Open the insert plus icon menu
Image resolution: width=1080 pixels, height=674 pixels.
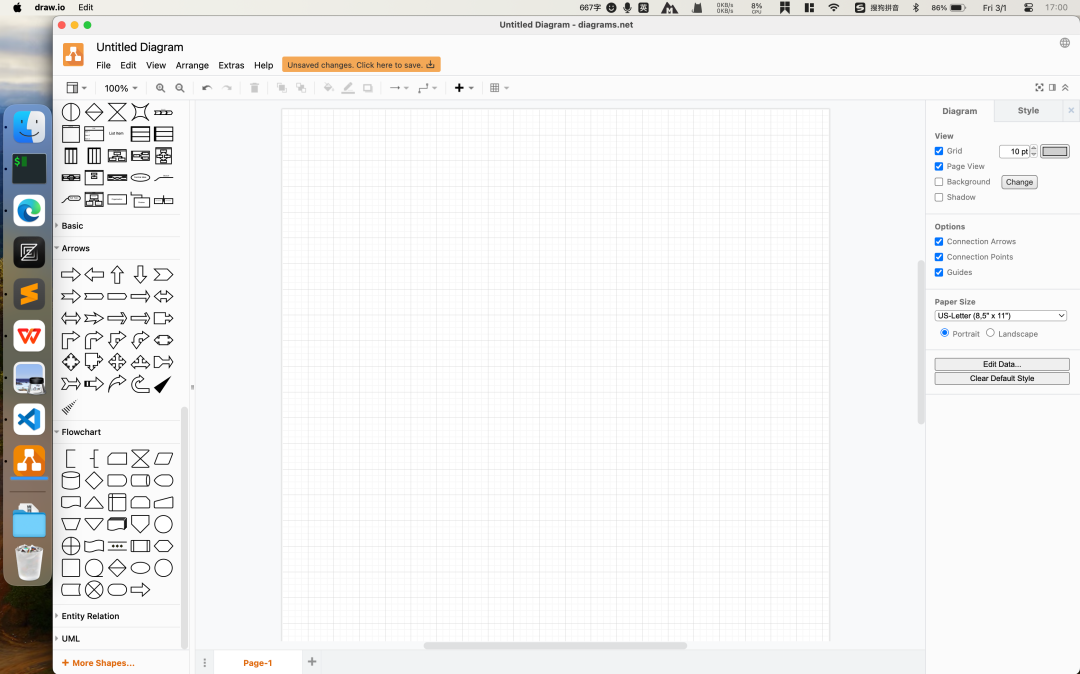pos(463,88)
